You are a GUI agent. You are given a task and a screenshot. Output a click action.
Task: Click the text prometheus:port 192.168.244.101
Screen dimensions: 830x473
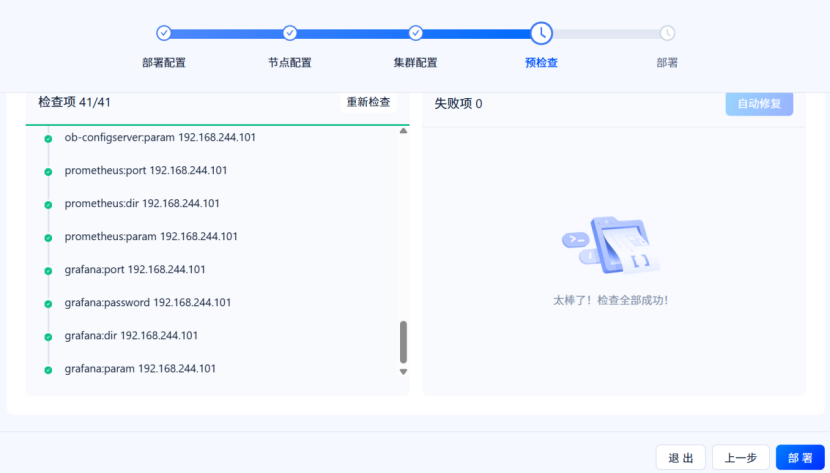(x=146, y=170)
